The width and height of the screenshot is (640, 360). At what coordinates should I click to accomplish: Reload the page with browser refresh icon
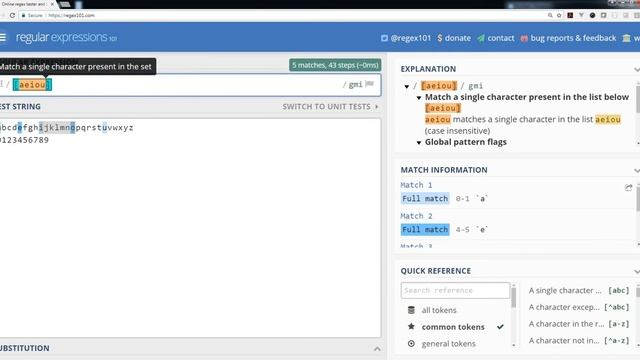coord(12,16)
